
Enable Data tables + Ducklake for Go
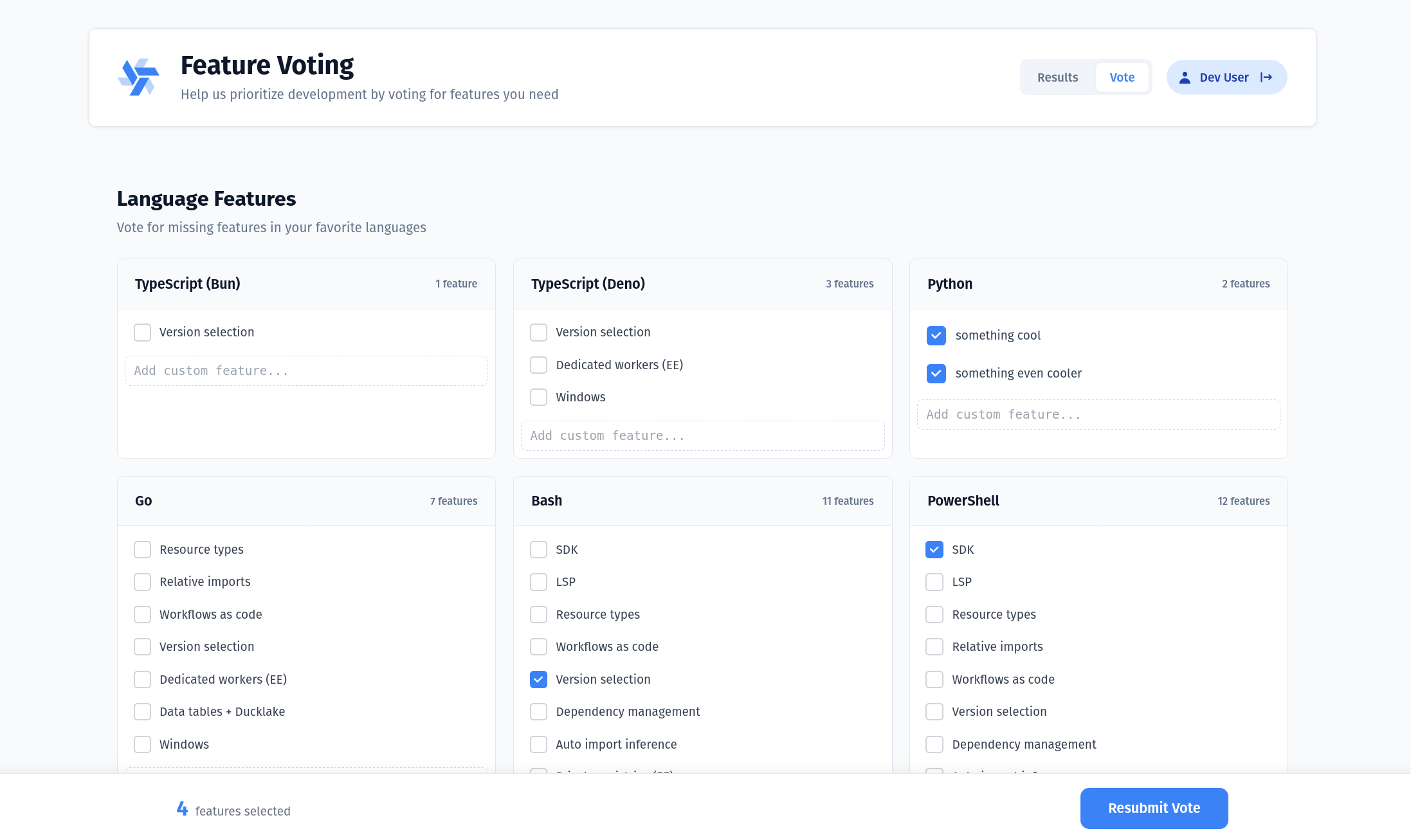[142, 712]
